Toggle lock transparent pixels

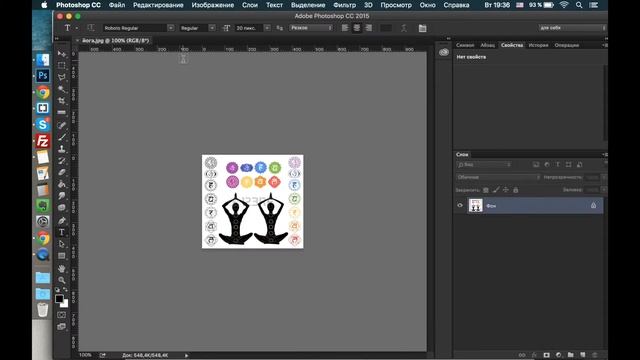[486, 190]
